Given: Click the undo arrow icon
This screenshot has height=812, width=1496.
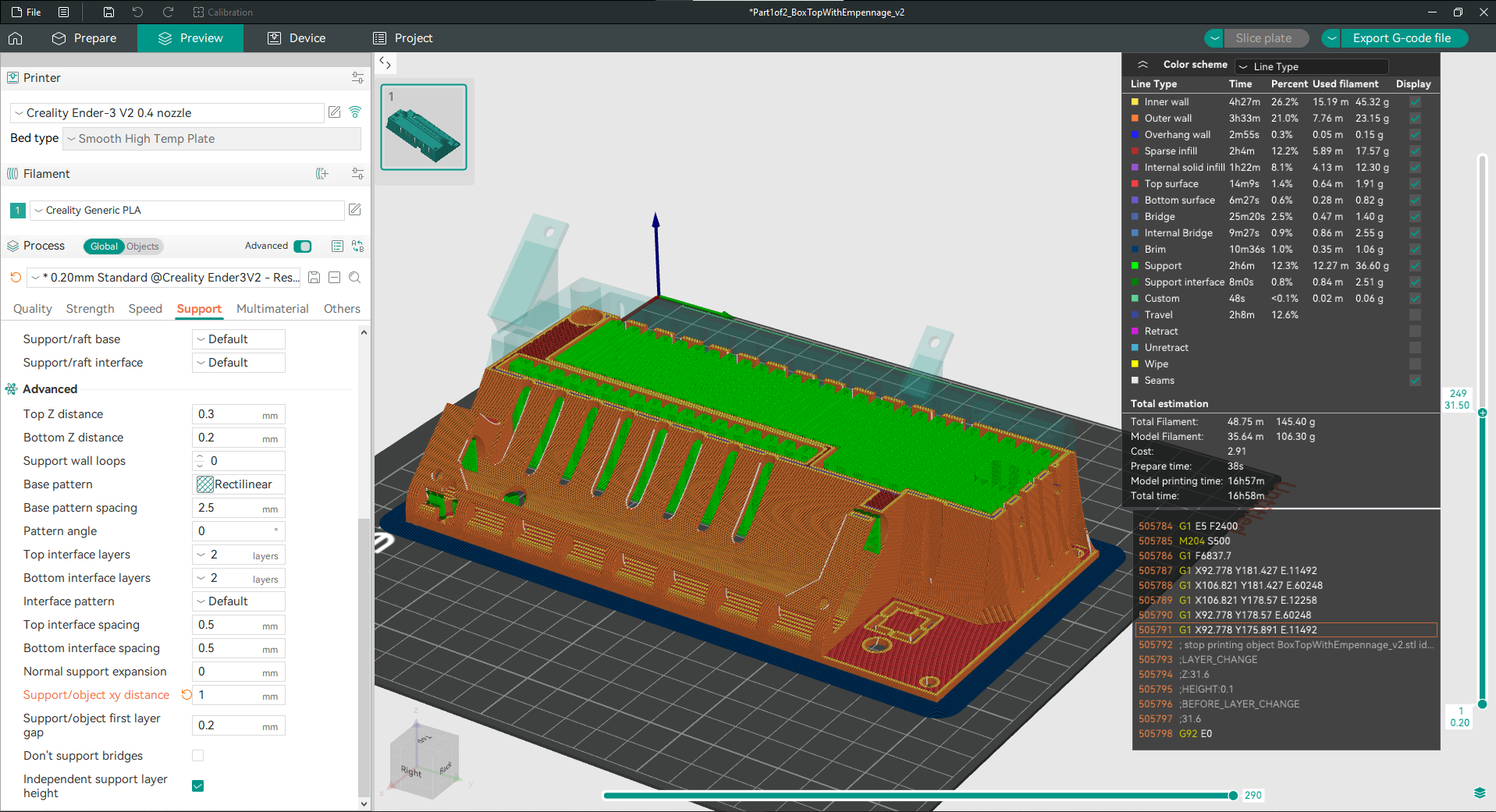Looking at the screenshot, I should (138, 12).
